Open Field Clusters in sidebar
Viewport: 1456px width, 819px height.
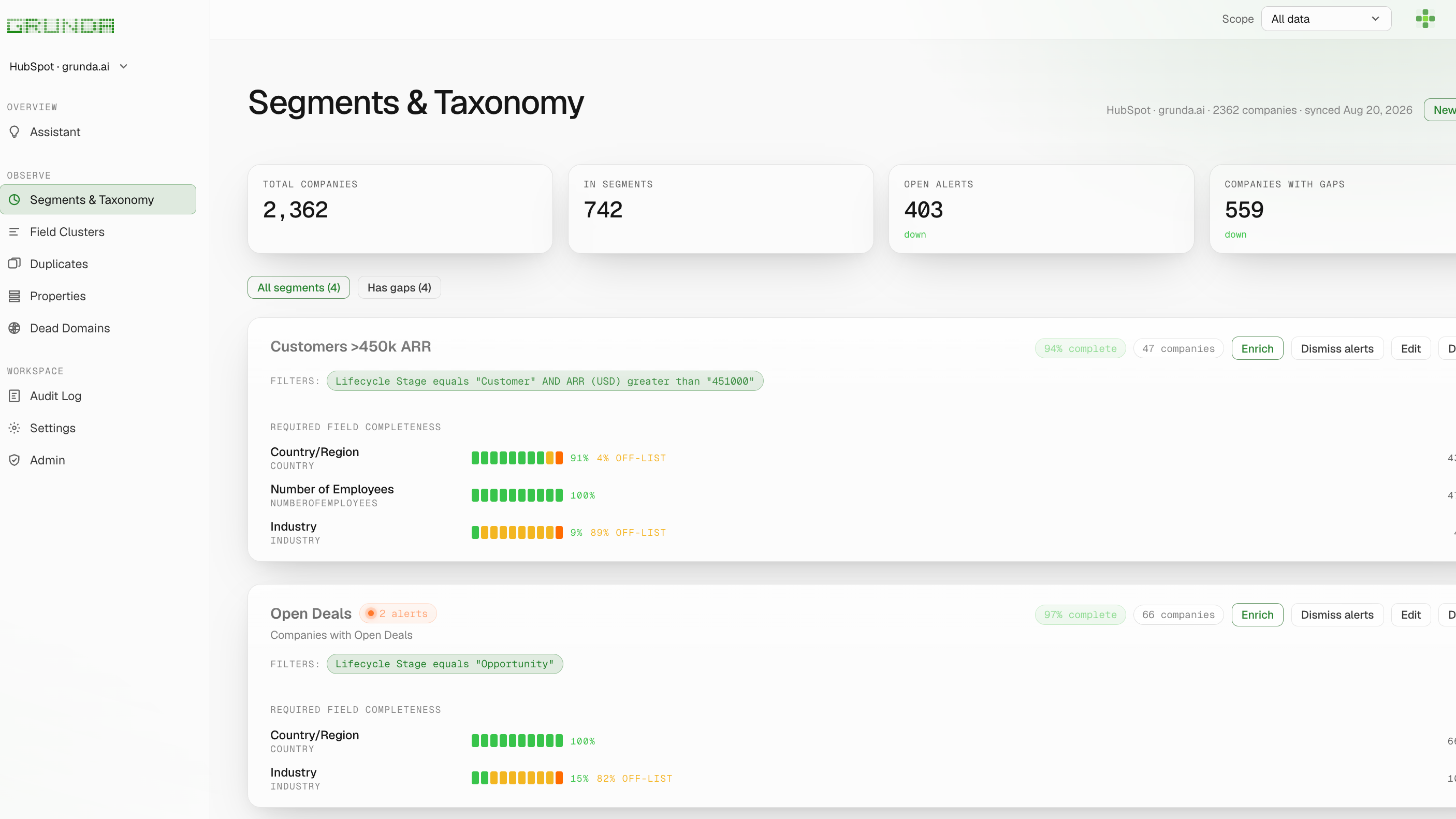click(98, 232)
